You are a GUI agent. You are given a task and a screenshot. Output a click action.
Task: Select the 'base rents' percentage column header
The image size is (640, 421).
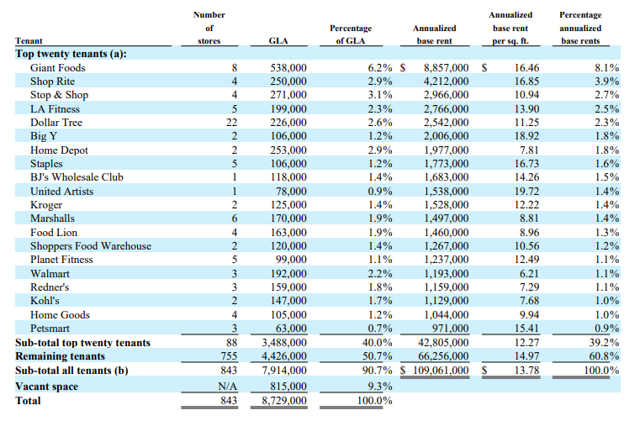click(580, 41)
